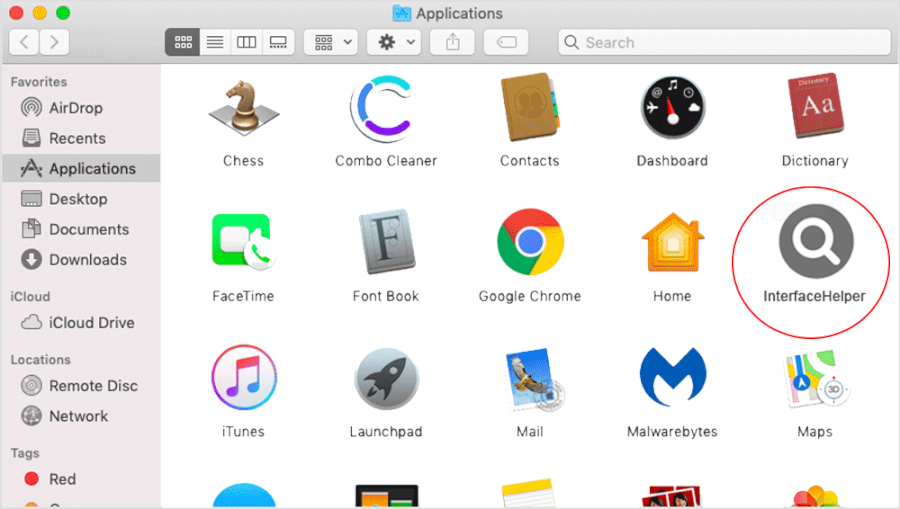Open AirDrop in the sidebar
Screen dimensions: 900x509
(81, 108)
